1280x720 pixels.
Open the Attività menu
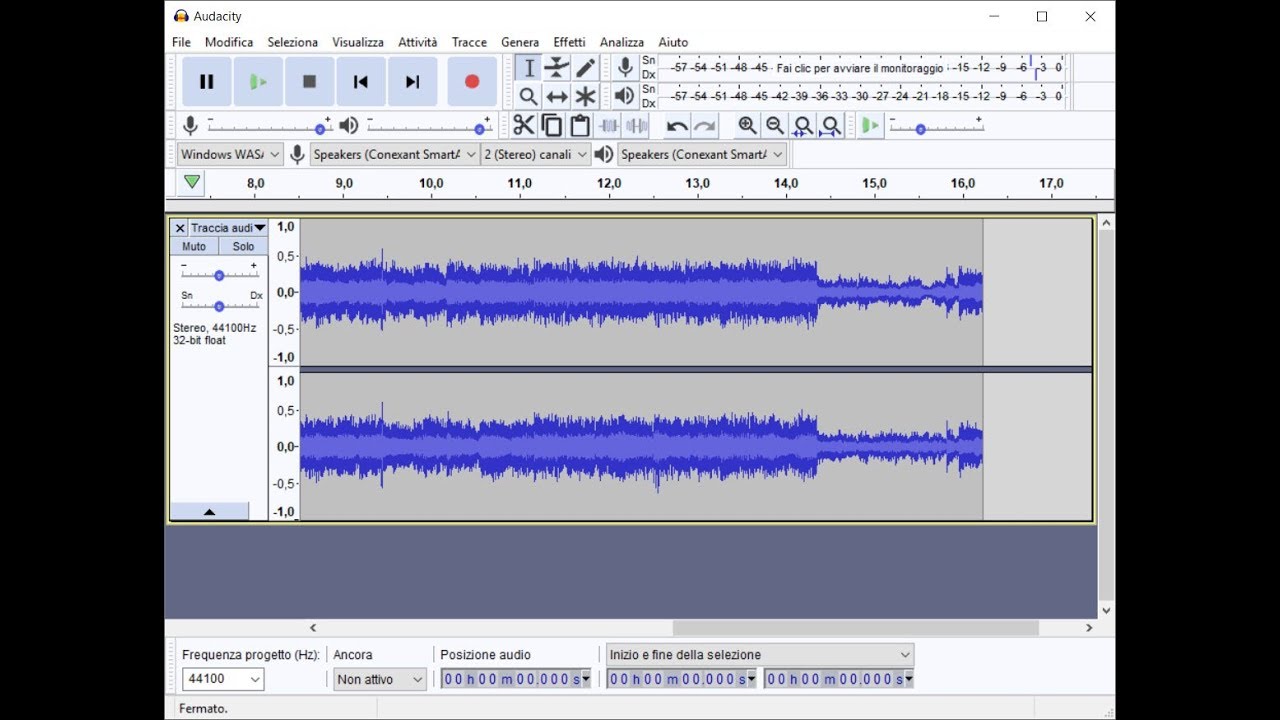pyautogui.click(x=418, y=42)
